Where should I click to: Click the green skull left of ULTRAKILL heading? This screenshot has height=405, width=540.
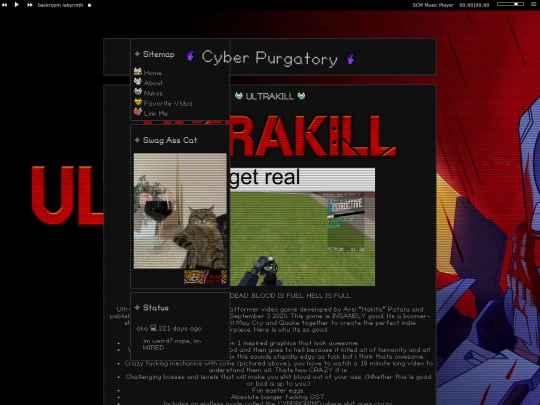click(239, 96)
